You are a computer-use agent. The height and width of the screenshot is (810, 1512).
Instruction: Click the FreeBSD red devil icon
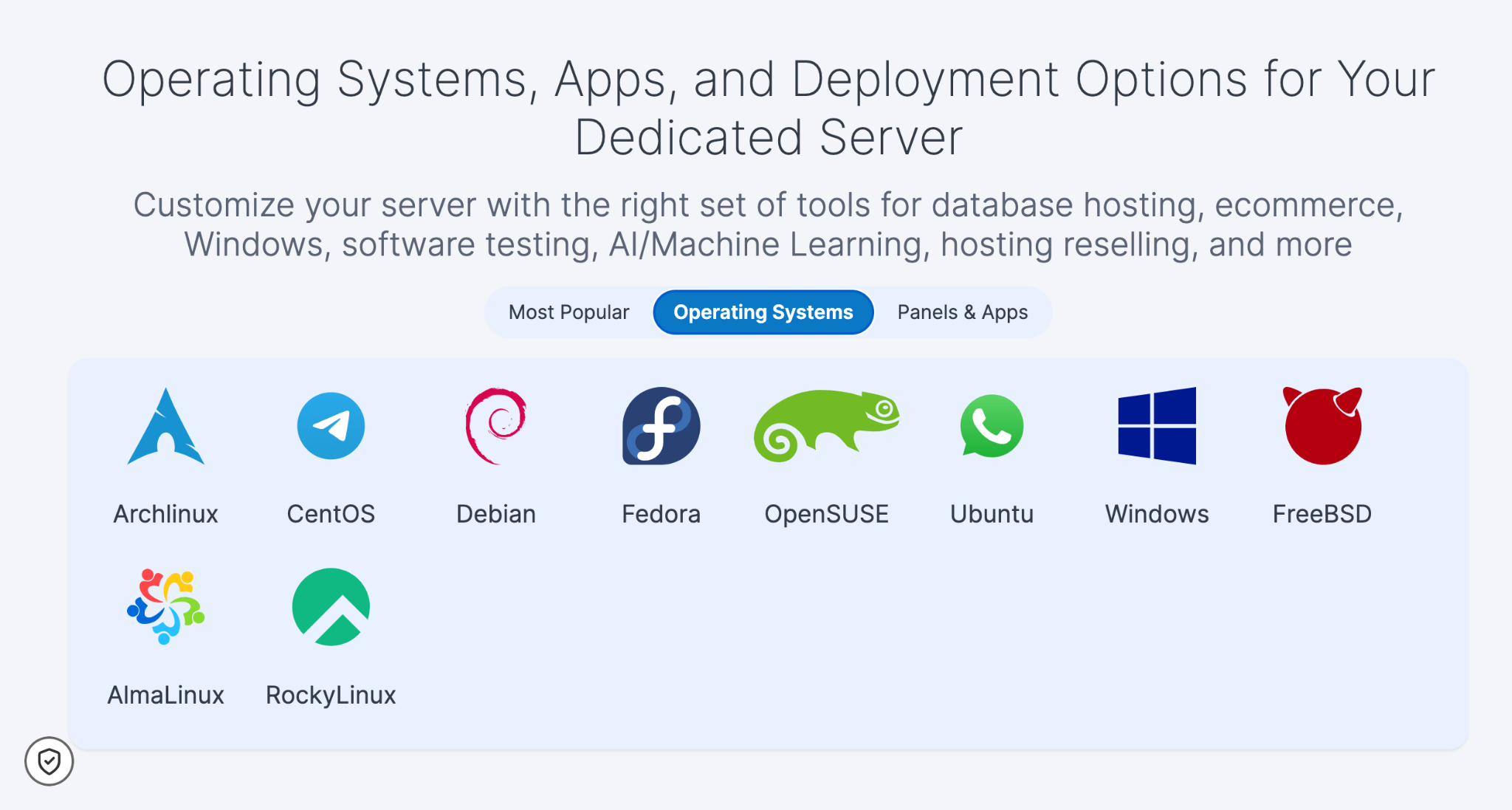(1322, 426)
